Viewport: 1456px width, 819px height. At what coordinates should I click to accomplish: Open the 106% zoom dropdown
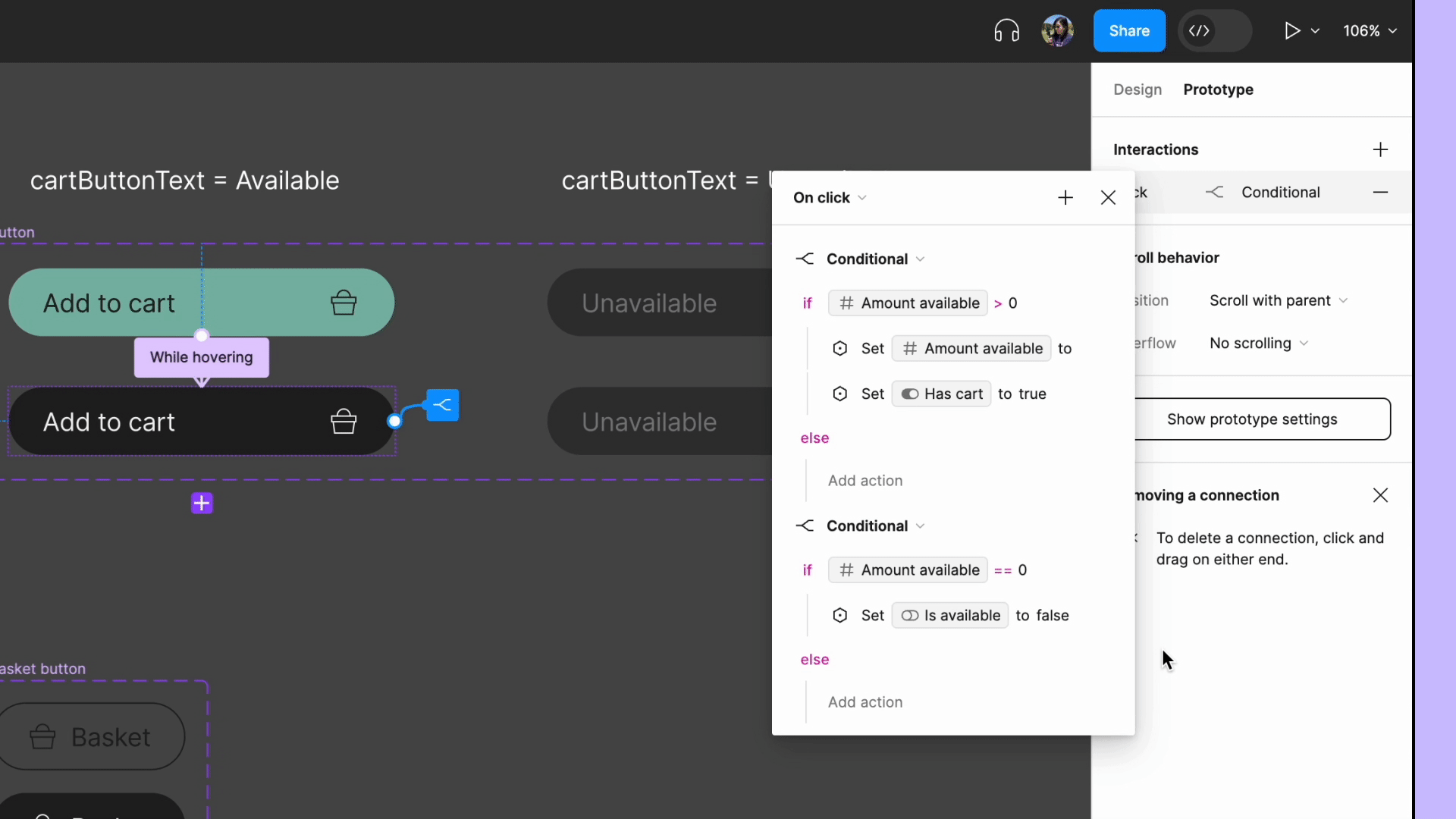(1370, 31)
